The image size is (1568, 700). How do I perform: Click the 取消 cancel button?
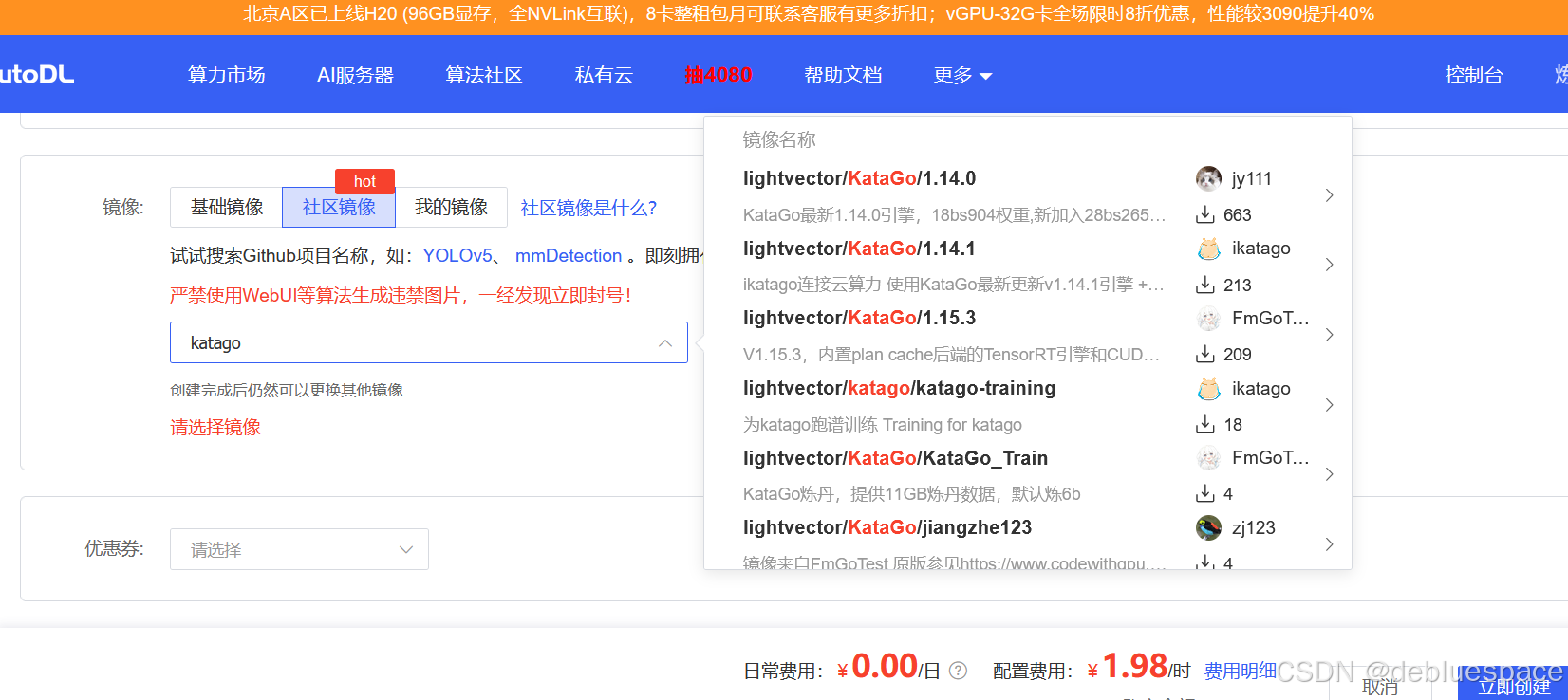[1380, 686]
